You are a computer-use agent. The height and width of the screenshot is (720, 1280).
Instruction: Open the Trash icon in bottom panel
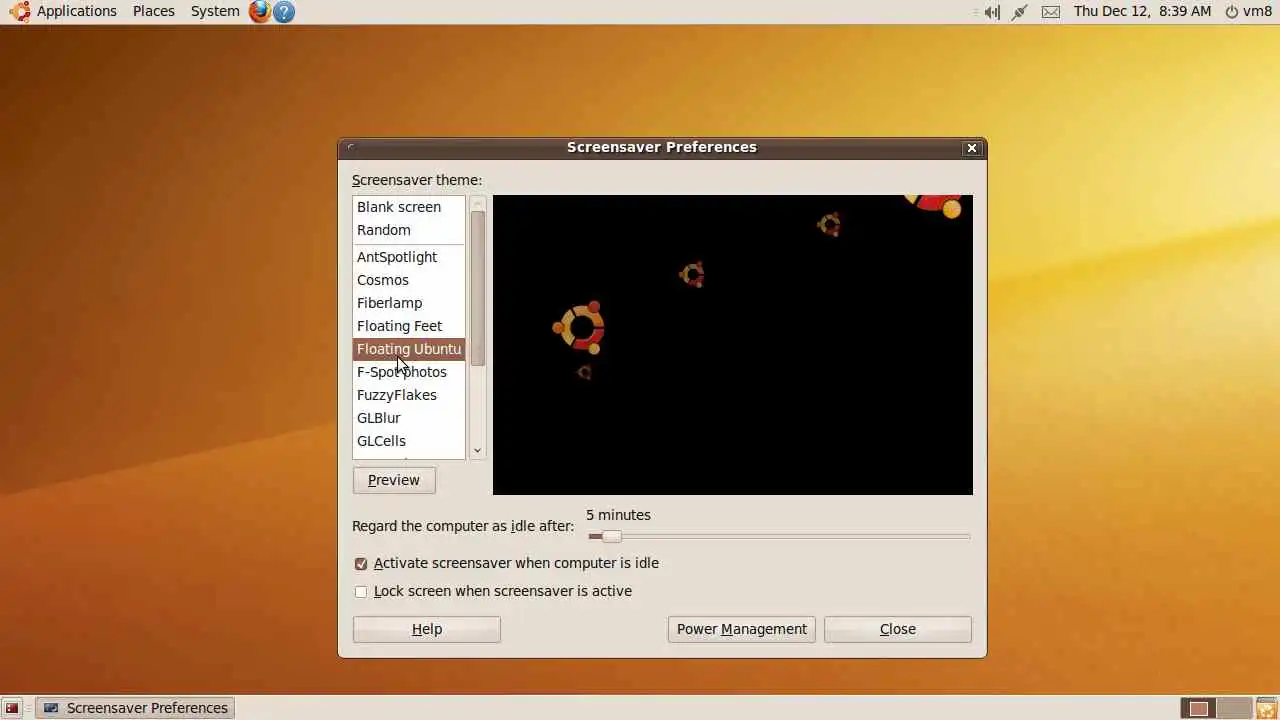click(x=1266, y=708)
